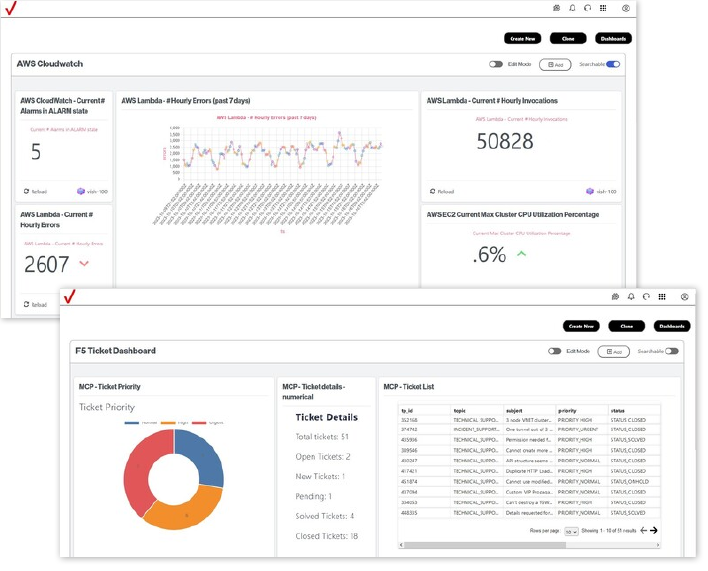
Task: Click blue legend swatch in Ticket Priority chart
Action: [132, 423]
